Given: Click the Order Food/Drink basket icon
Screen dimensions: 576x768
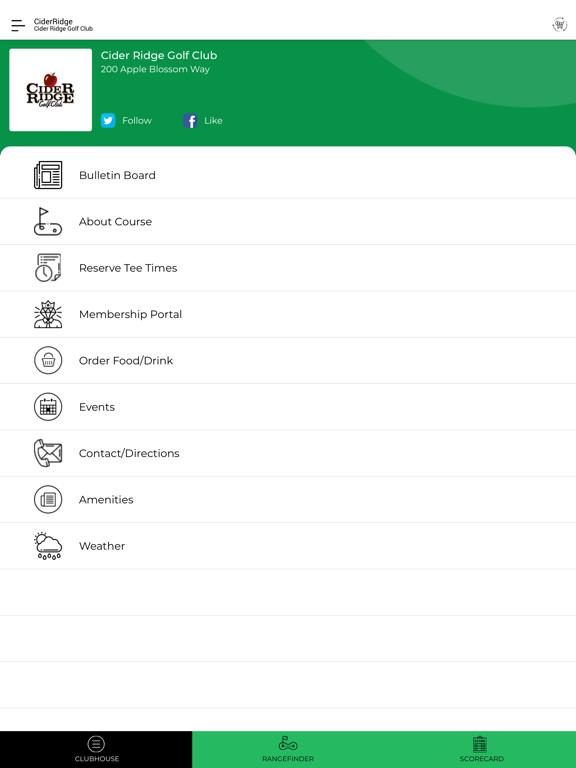Looking at the screenshot, I should pos(48,360).
